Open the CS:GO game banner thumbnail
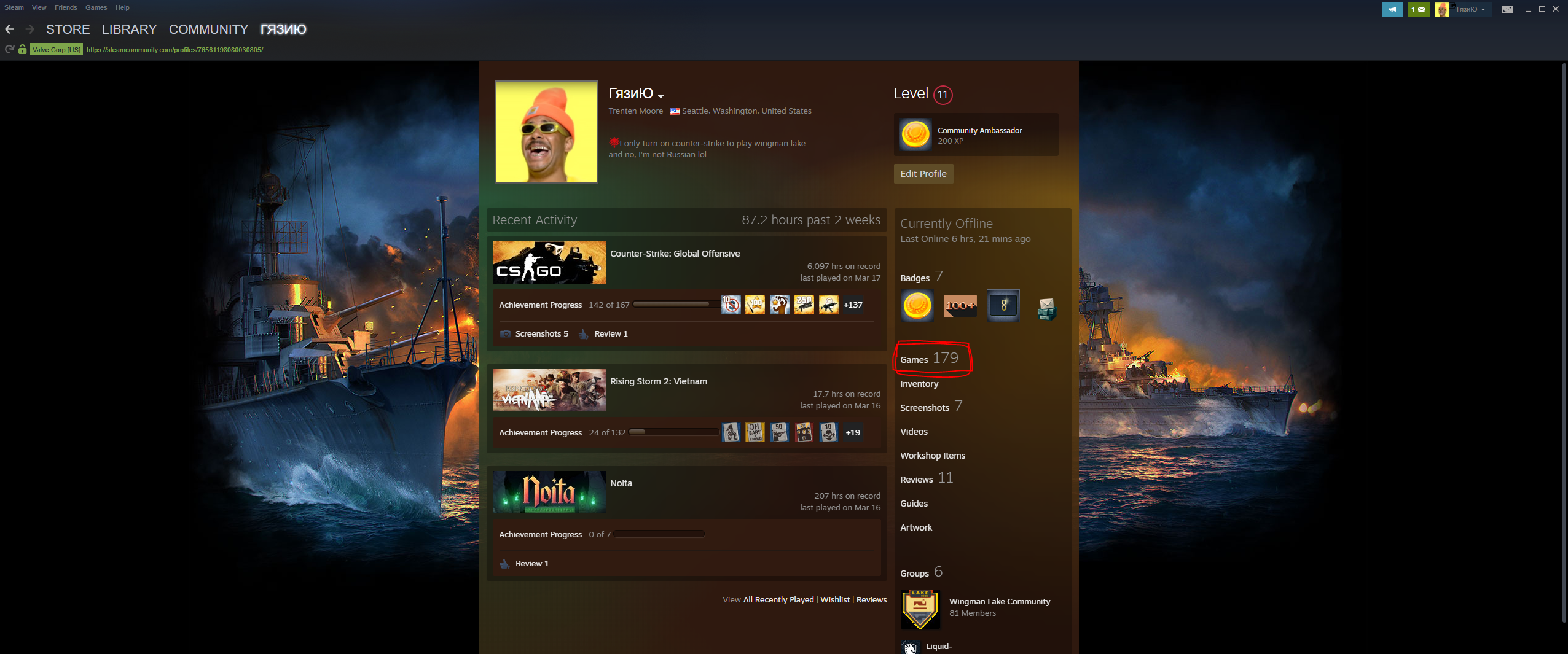Viewport: 1568px width, 654px height. 549,262
